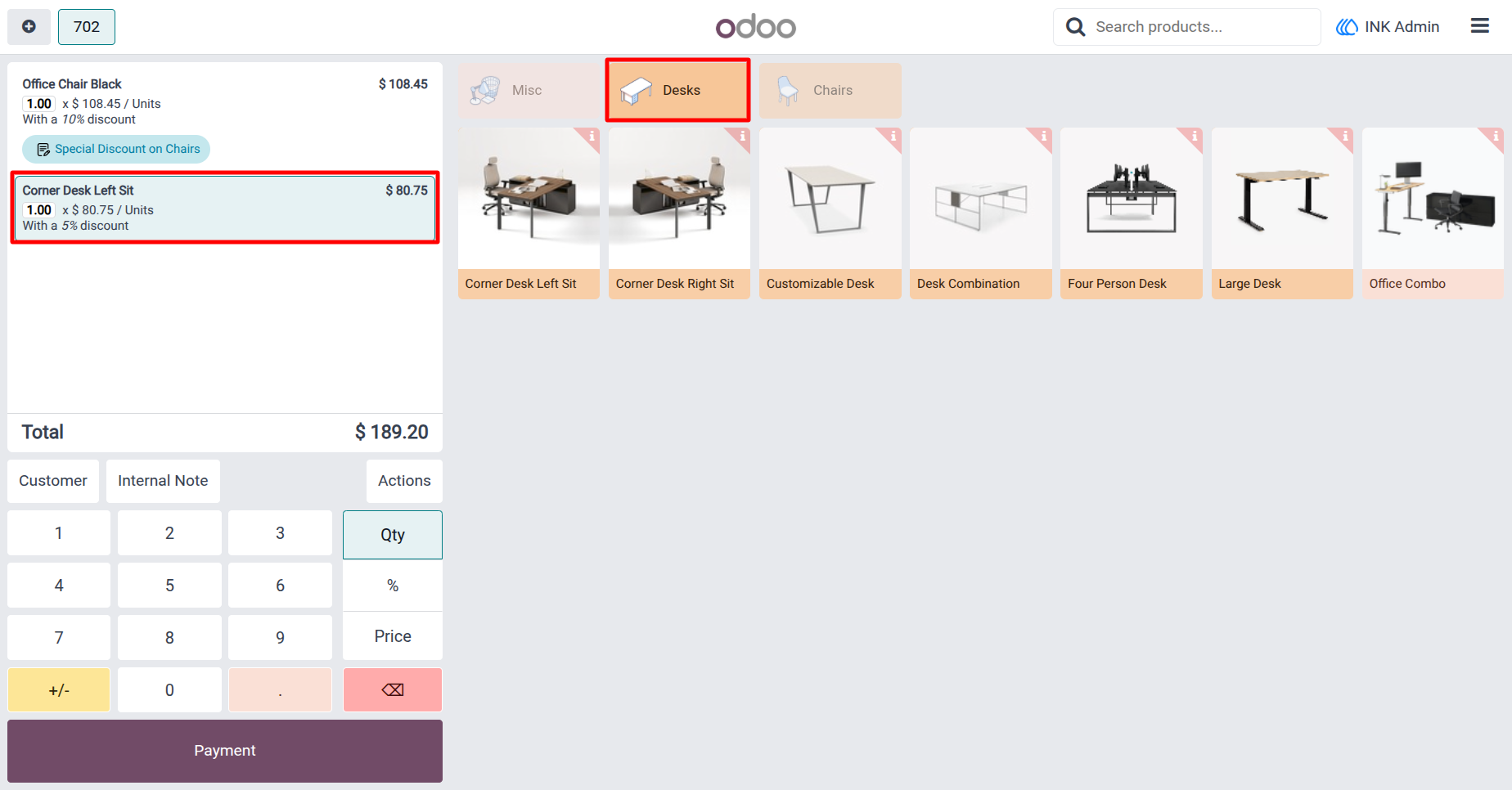Add the Four Person Desk product
The height and width of the screenshot is (790, 1512).
[x=1131, y=213]
